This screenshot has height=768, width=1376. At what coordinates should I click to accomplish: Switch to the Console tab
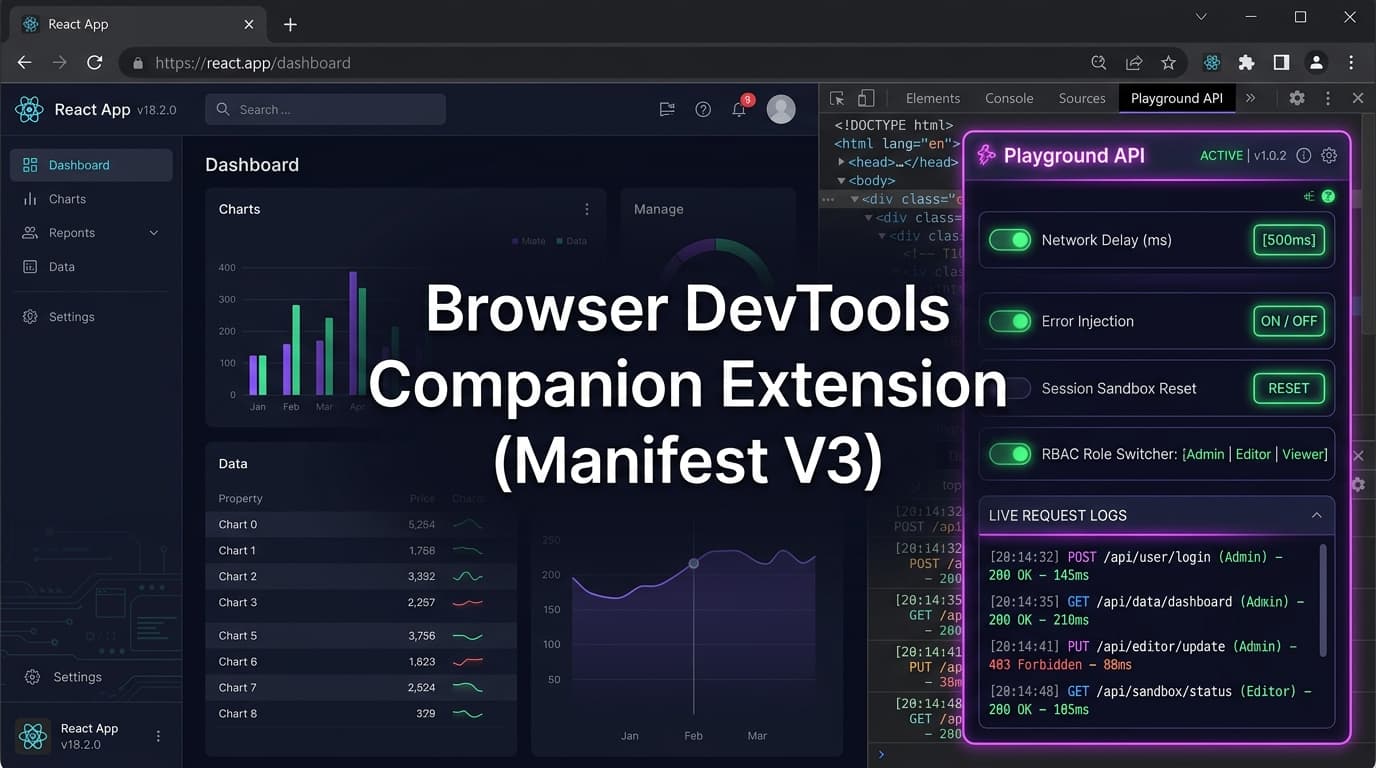pyautogui.click(x=1009, y=98)
